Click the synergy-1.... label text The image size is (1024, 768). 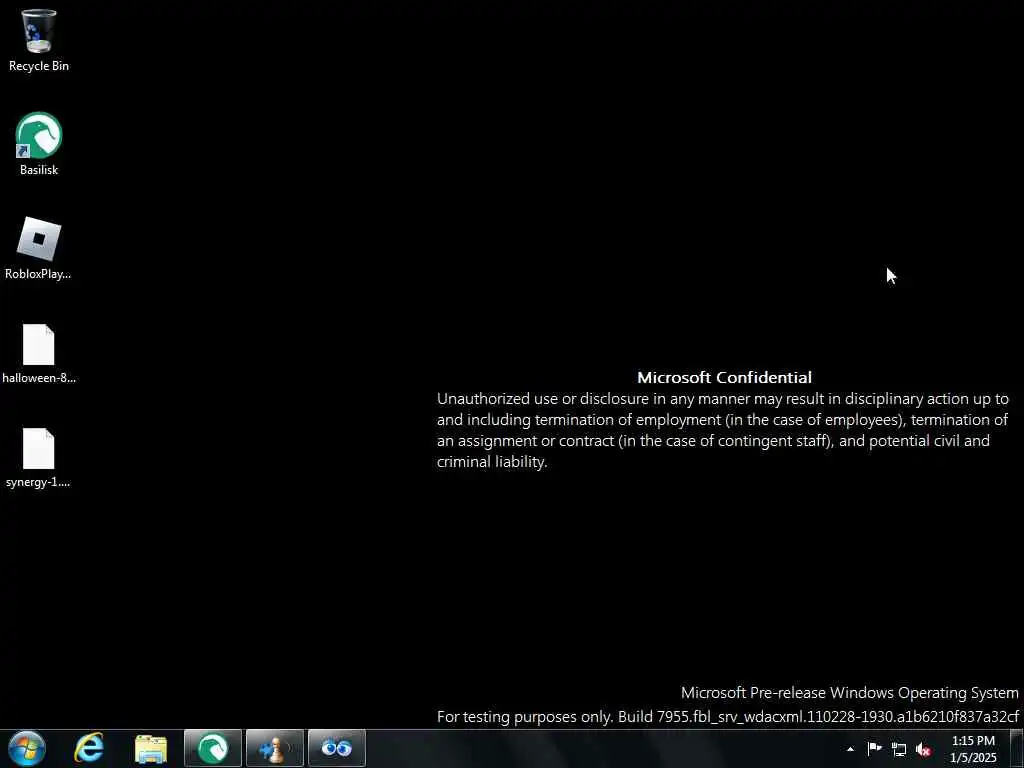coord(39,482)
